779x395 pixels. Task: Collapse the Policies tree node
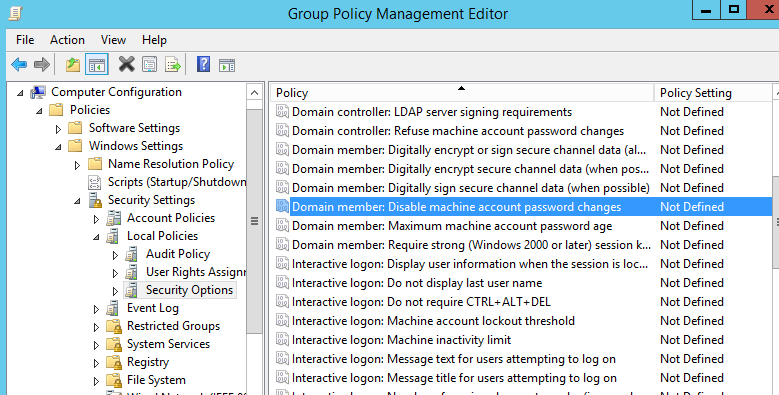click(39, 111)
